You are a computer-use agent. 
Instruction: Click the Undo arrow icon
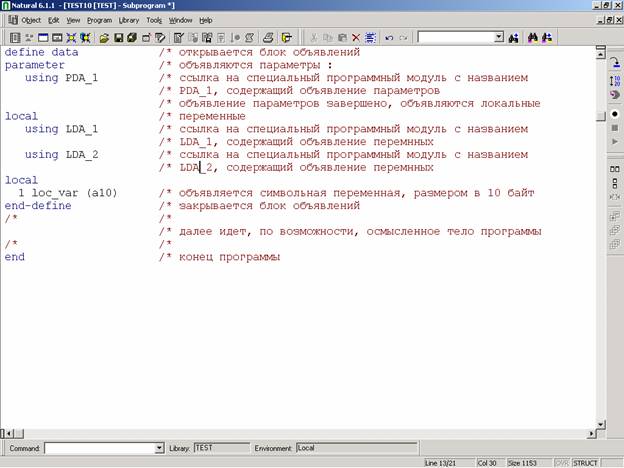click(x=388, y=37)
